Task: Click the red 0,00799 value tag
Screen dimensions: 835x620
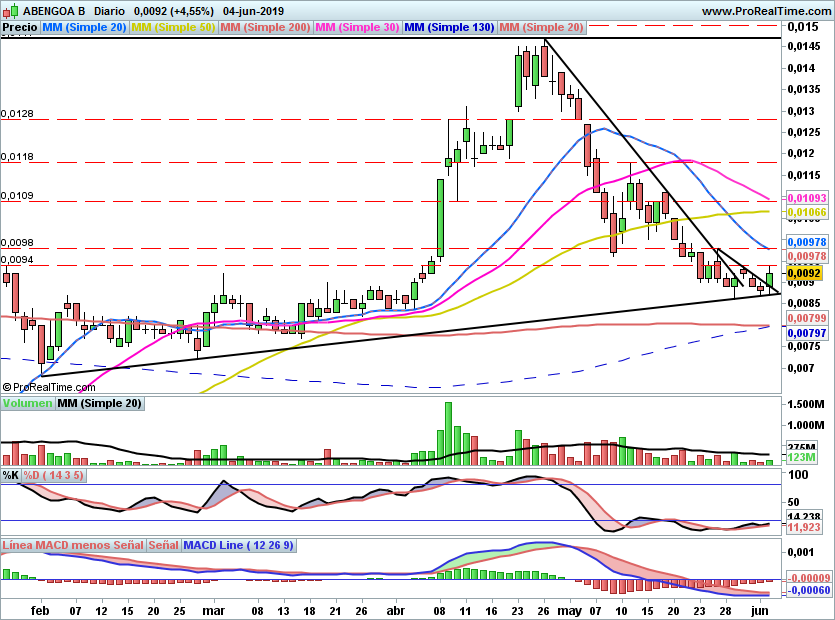Action: coord(807,318)
